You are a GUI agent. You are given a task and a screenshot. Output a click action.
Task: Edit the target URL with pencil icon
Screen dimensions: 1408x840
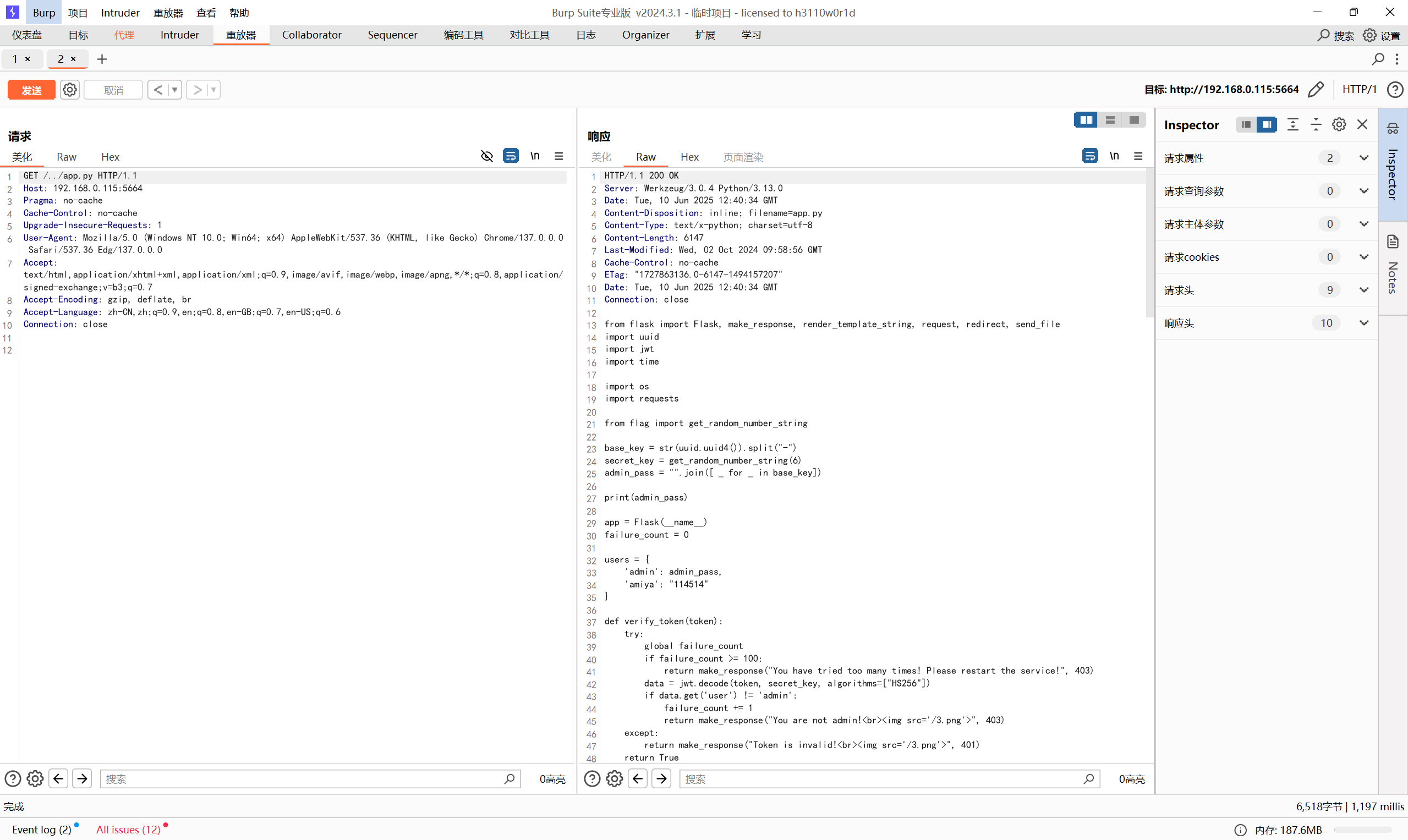tap(1316, 90)
